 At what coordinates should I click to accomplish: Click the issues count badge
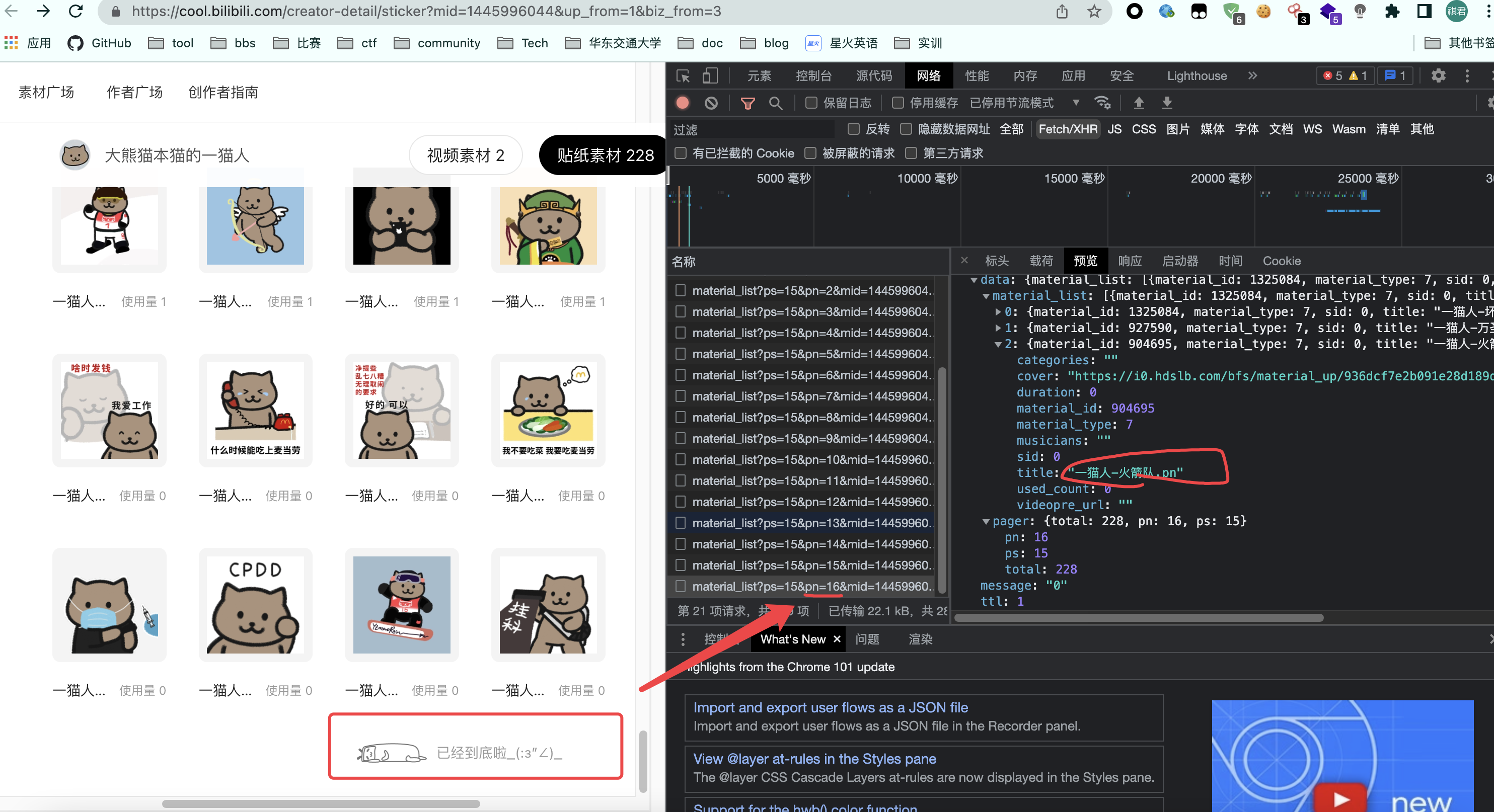[x=1395, y=76]
